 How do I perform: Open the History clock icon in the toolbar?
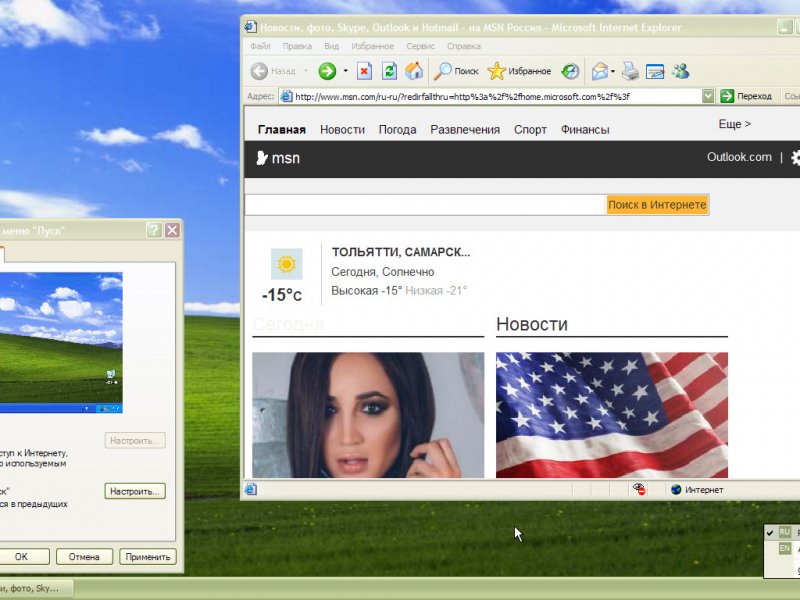point(570,71)
